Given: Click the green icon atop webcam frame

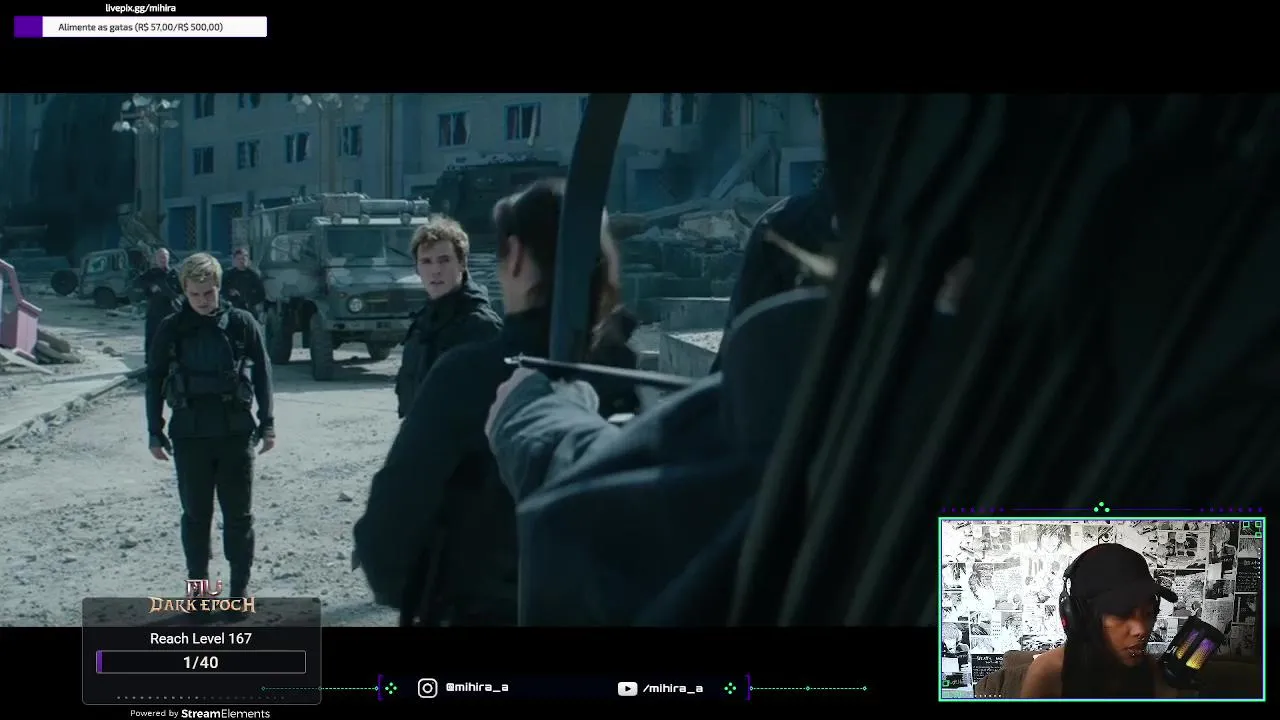Looking at the screenshot, I should point(1101,508).
